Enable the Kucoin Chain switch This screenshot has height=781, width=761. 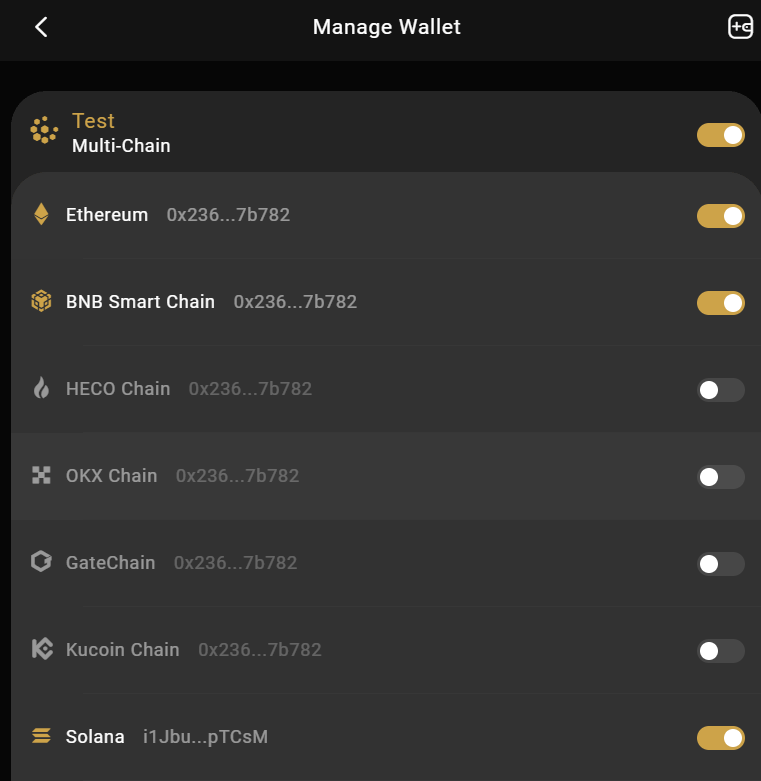720,651
